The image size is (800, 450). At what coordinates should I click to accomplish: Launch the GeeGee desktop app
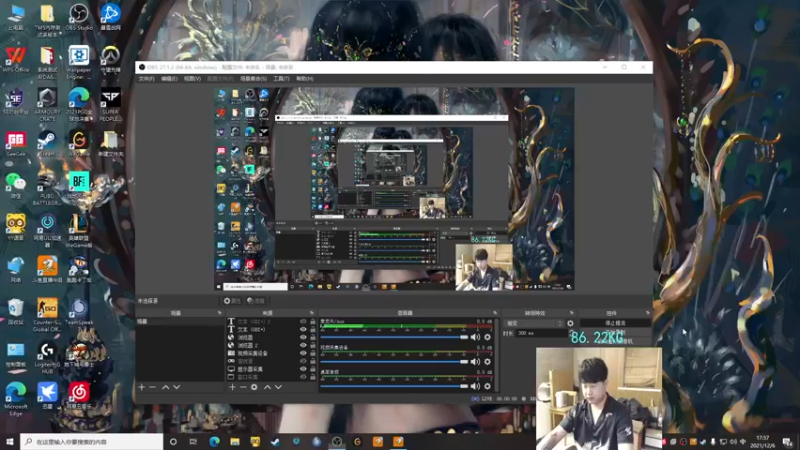coord(16,143)
